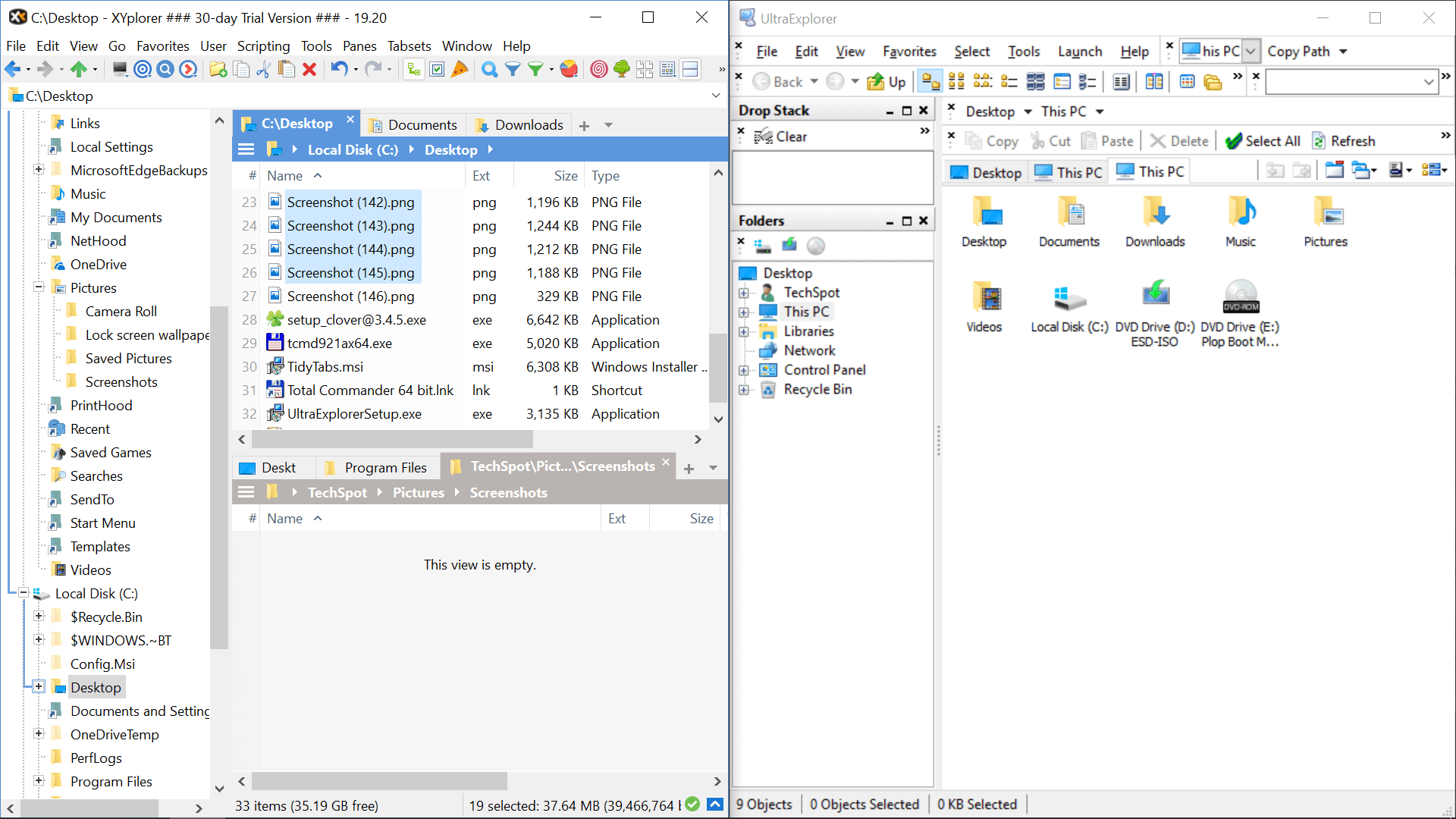
Task: Click the file list horizontal scrollbar thumb
Action: pyautogui.click(x=392, y=439)
